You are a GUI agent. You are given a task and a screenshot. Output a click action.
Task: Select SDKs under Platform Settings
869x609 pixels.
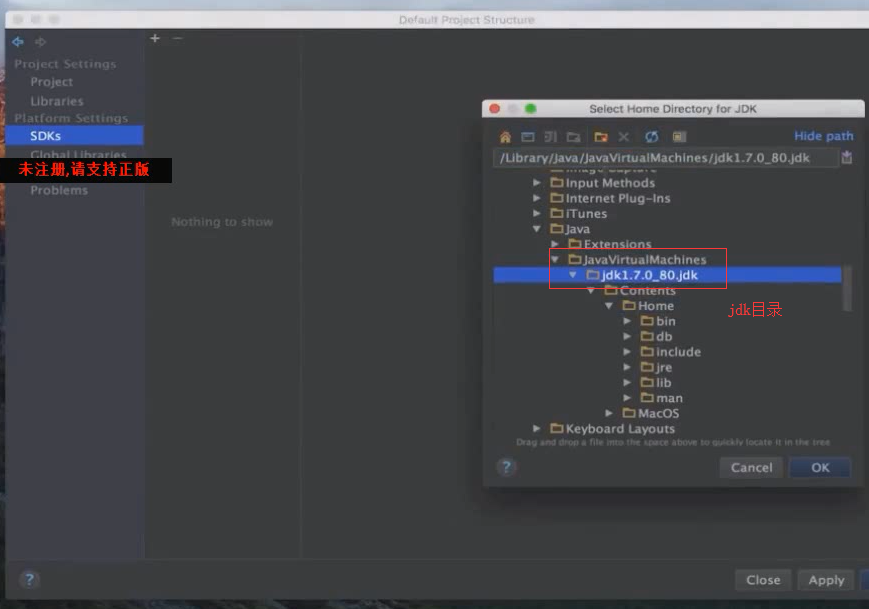[74, 136]
